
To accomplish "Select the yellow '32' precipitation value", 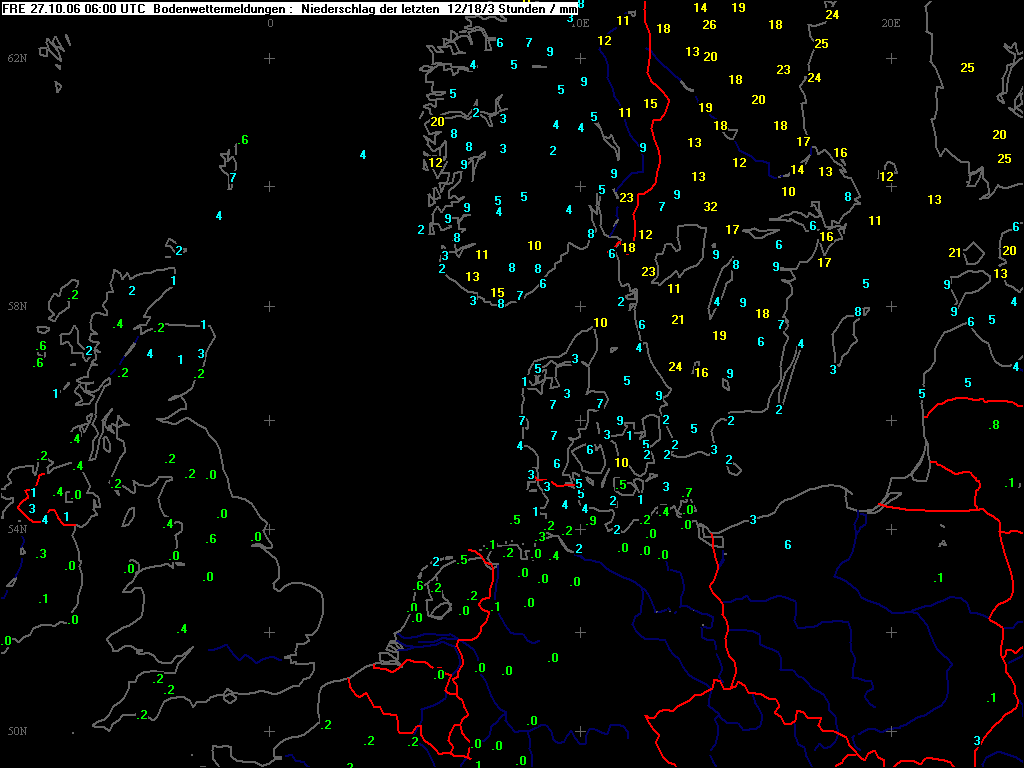I will click(x=711, y=207).
